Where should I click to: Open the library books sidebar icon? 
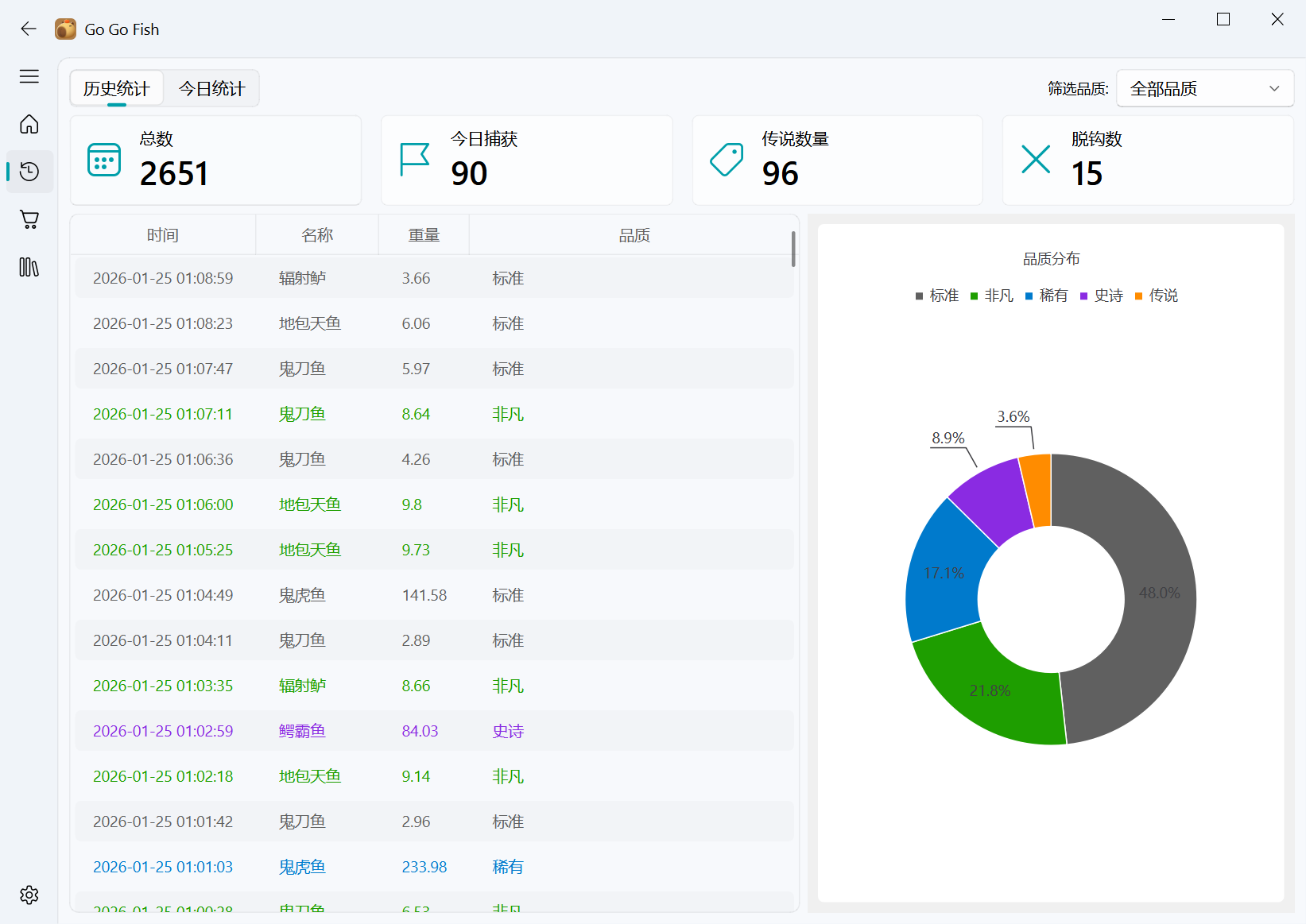29,267
